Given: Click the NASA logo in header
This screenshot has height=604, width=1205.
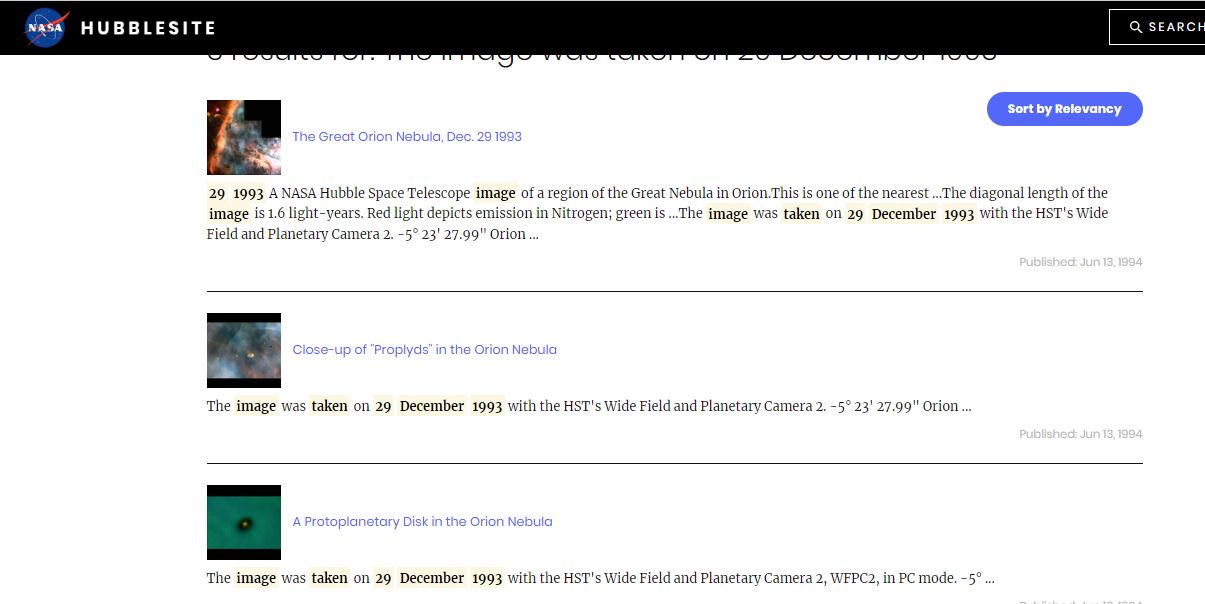Looking at the screenshot, I should click(46, 28).
